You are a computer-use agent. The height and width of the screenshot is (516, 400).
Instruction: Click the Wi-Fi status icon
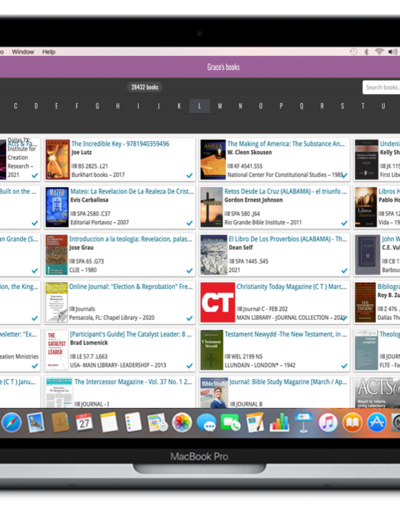pos(379,52)
